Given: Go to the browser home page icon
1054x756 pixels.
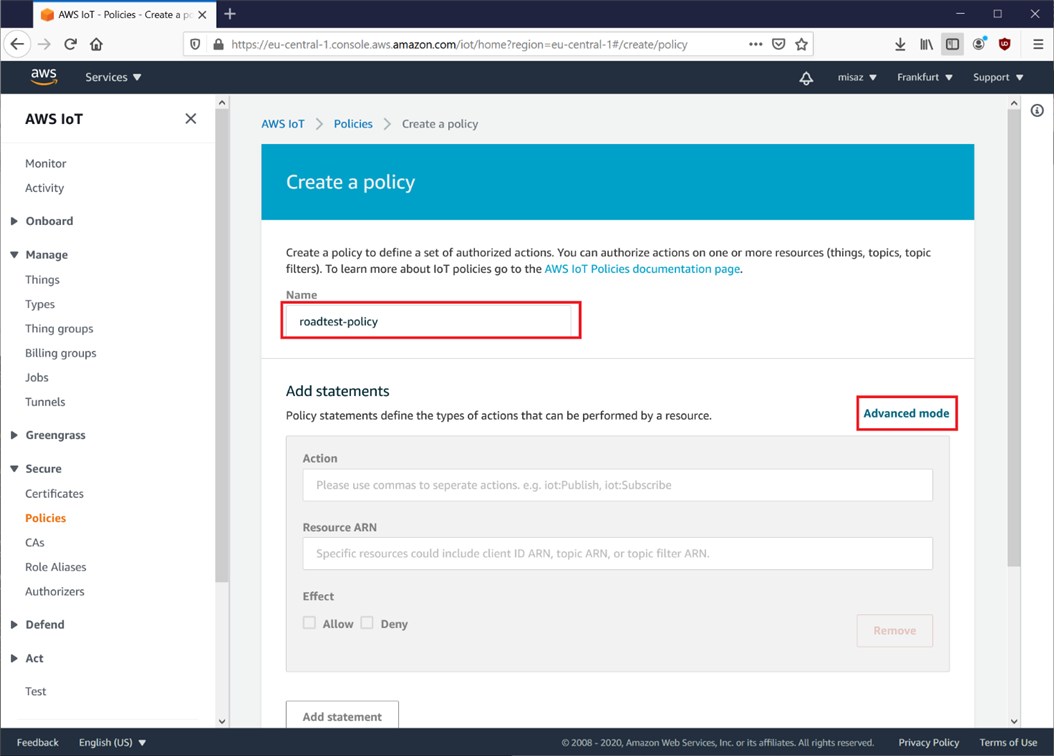Looking at the screenshot, I should (96, 44).
